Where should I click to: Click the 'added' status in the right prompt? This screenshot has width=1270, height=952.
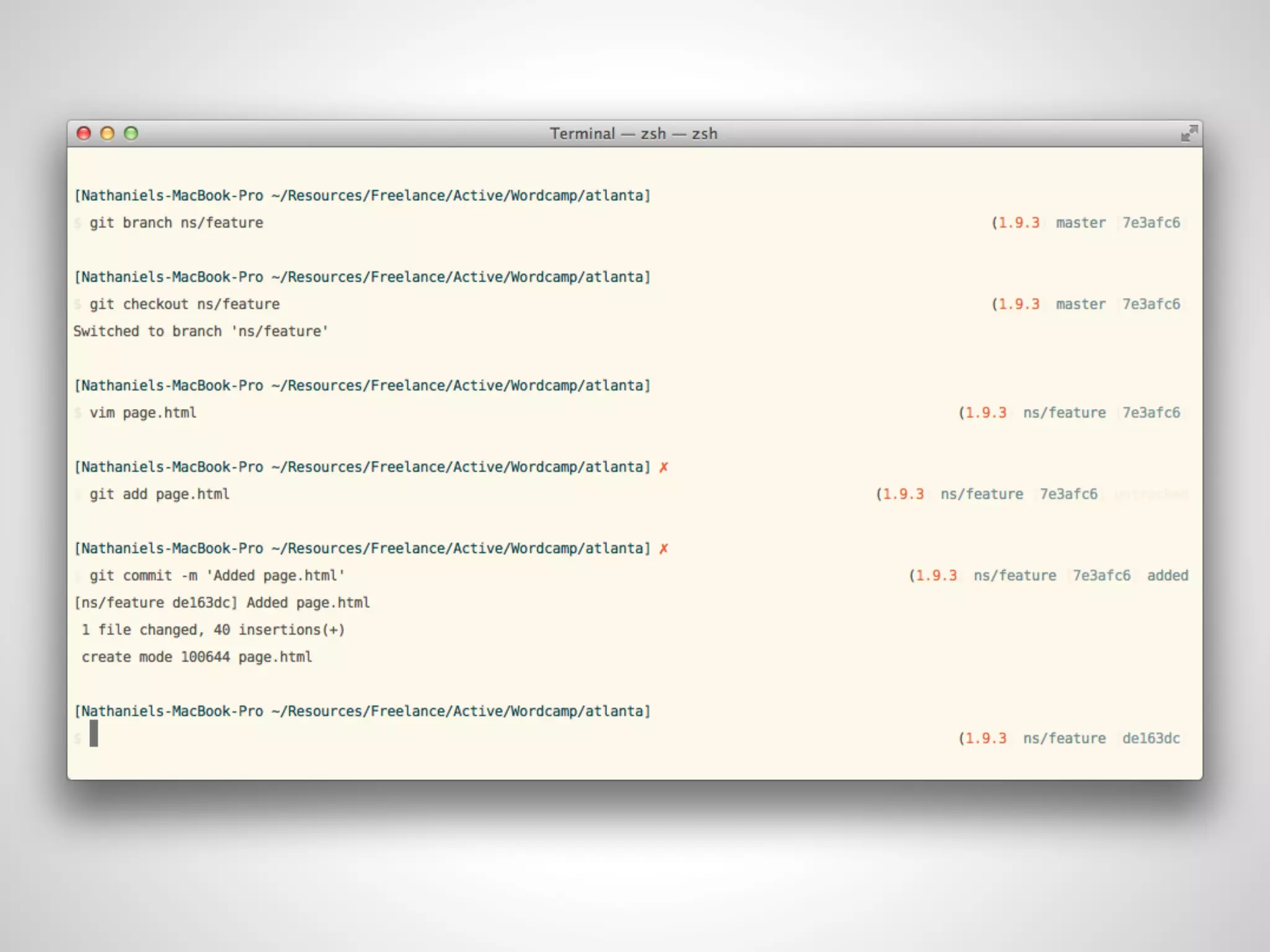coord(1167,576)
